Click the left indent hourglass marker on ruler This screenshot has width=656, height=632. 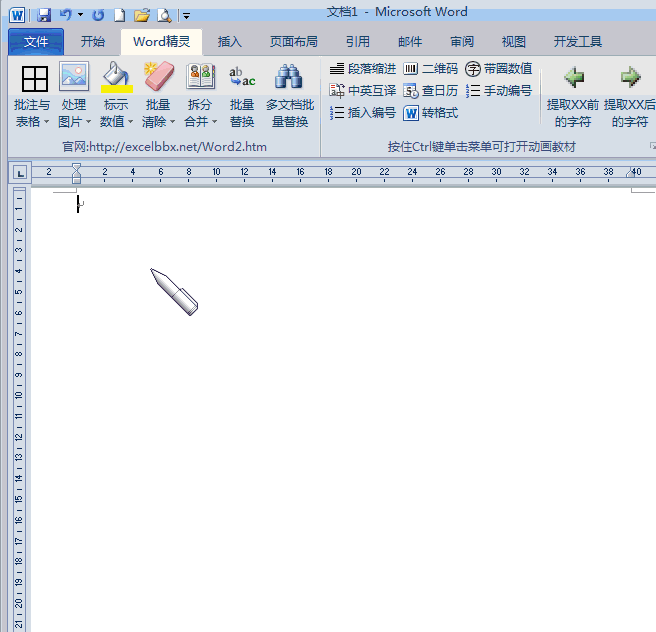[76, 173]
